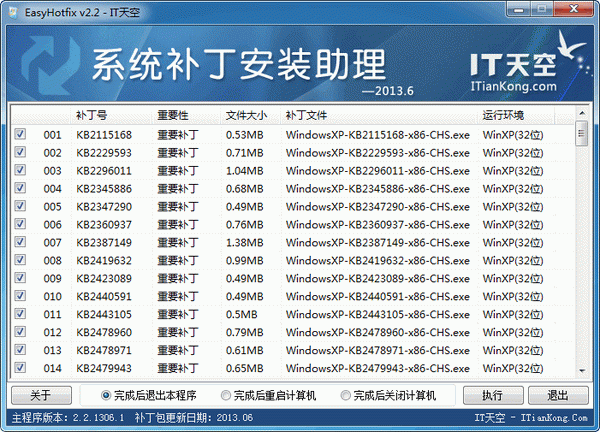This screenshot has height=432, width=600.
Task: Uncheck the checkbox for patch 011 KB2443105
Action: [x=20, y=314]
